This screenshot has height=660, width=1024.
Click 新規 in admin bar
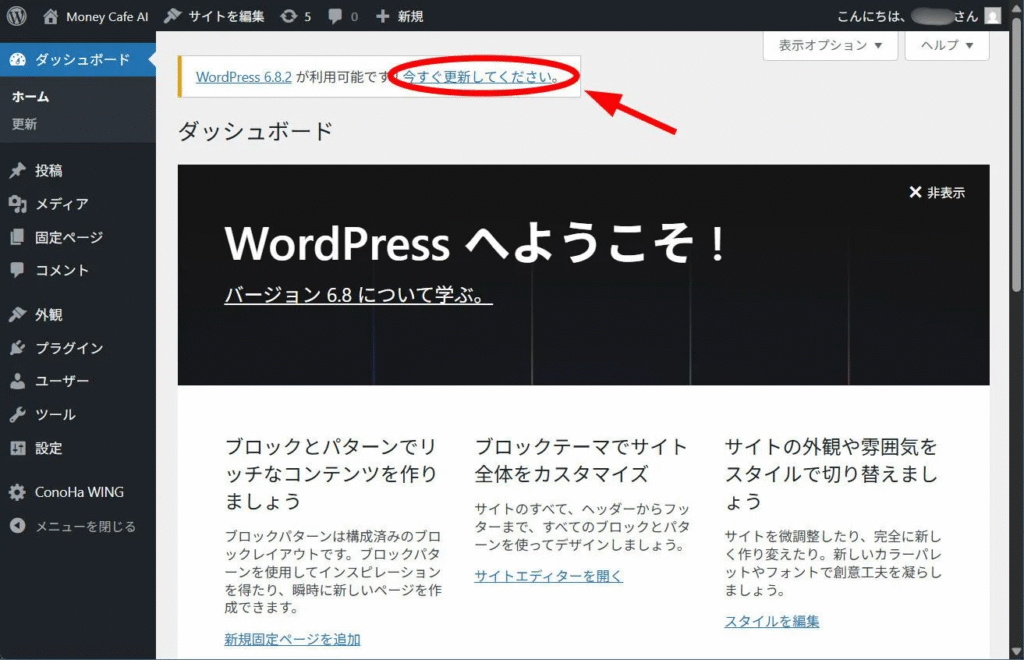[x=410, y=16]
